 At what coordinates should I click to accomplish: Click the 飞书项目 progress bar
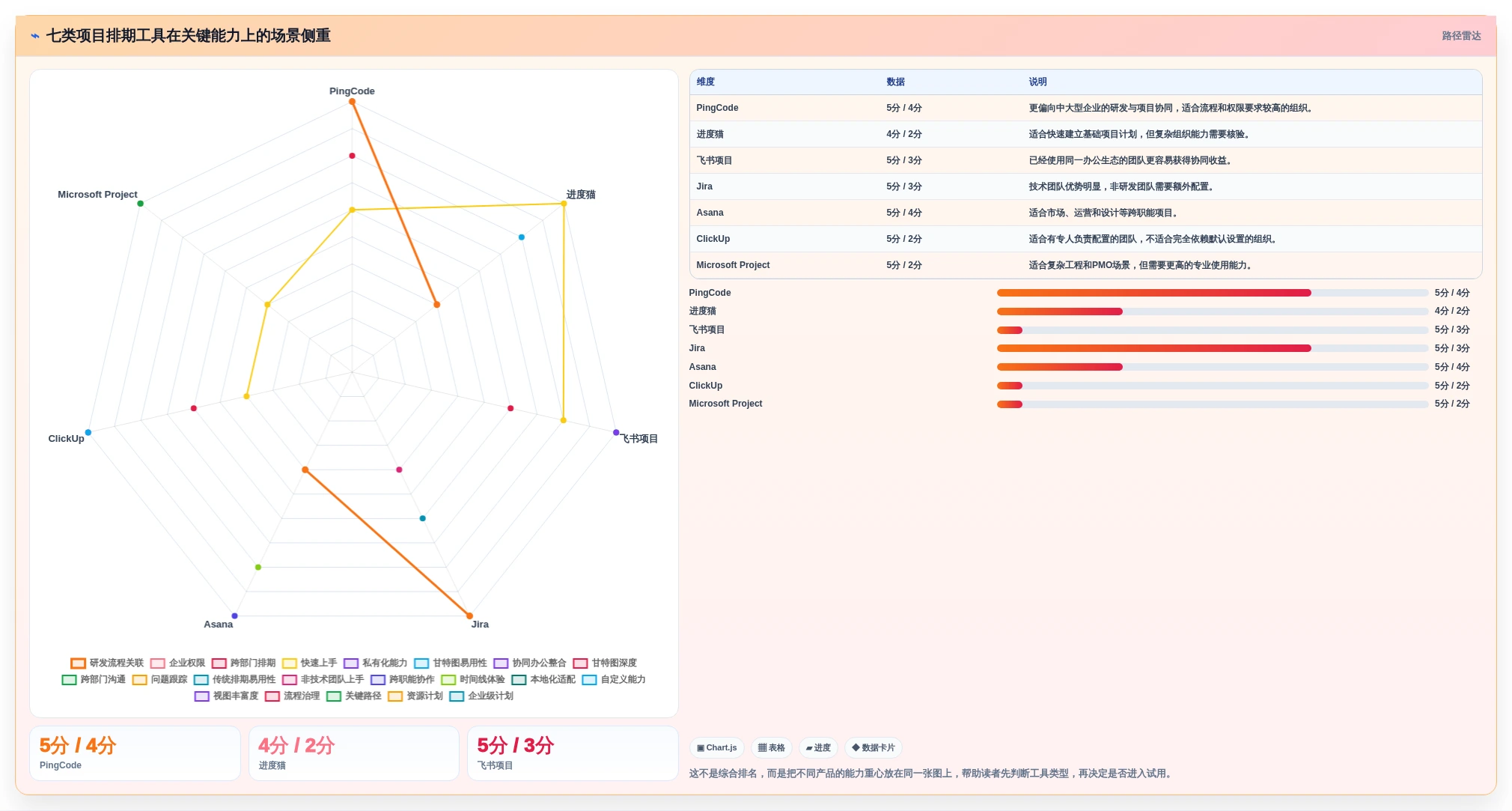[1213, 330]
